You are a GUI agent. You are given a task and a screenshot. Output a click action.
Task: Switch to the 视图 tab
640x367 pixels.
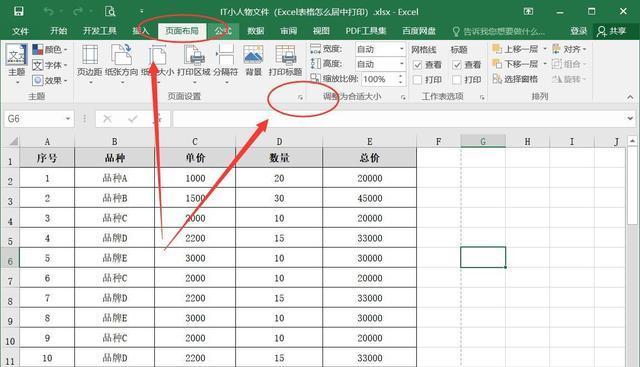pos(321,31)
